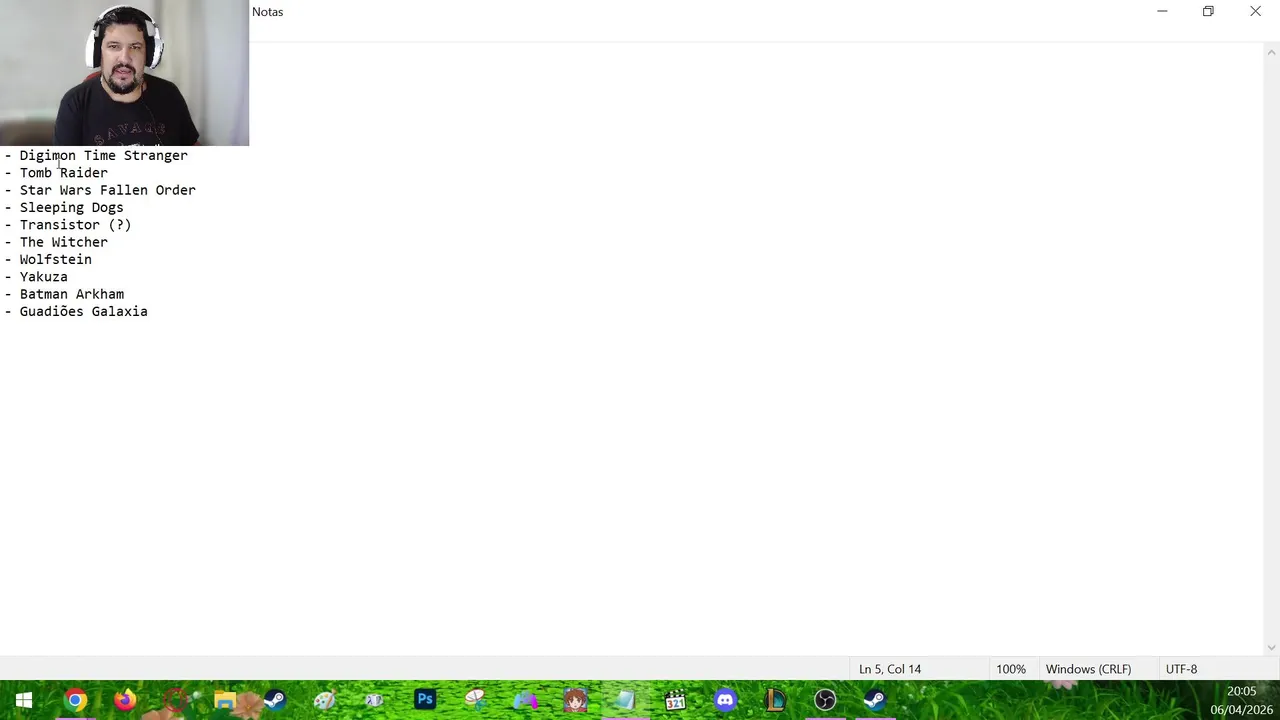The width and height of the screenshot is (1280, 720).
Task: Click 'The Witcher' line
Action: click(64, 242)
